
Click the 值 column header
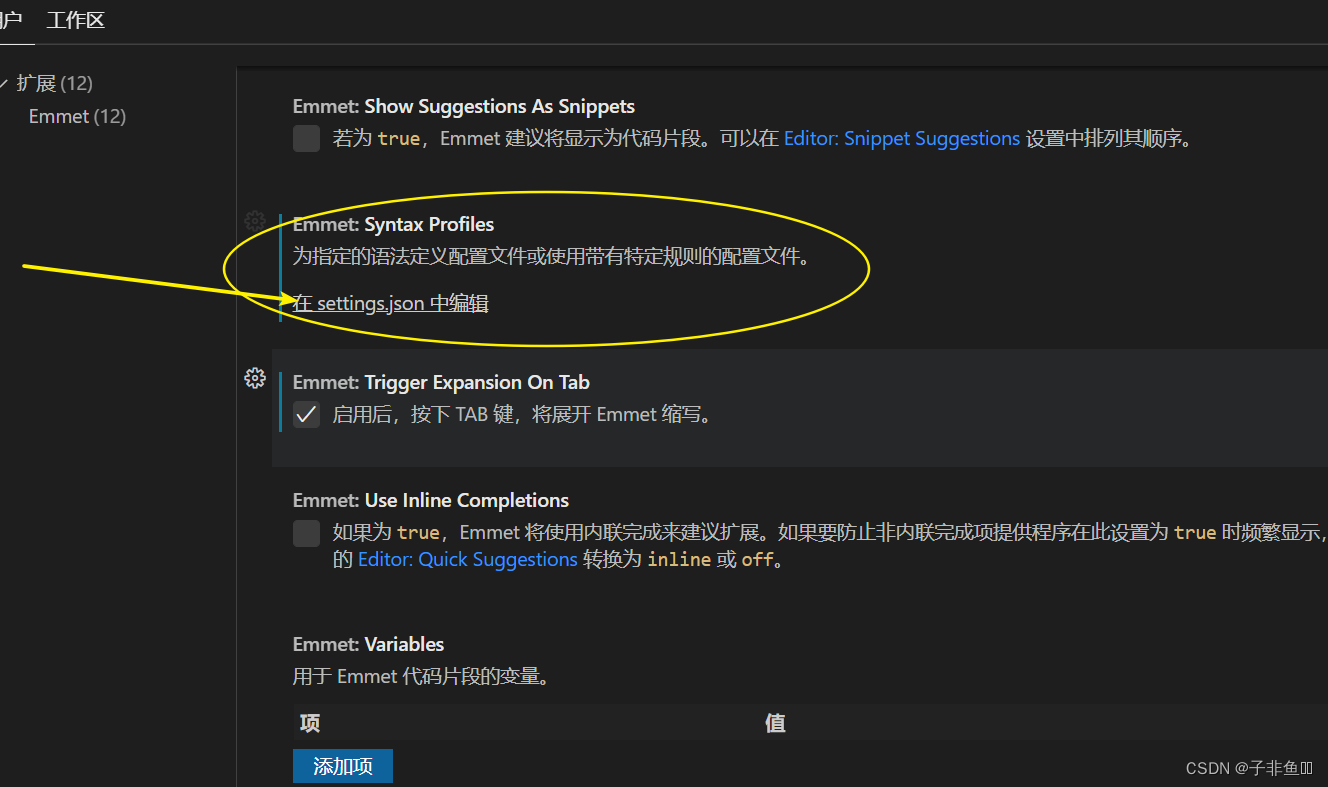click(x=775, y=723)
